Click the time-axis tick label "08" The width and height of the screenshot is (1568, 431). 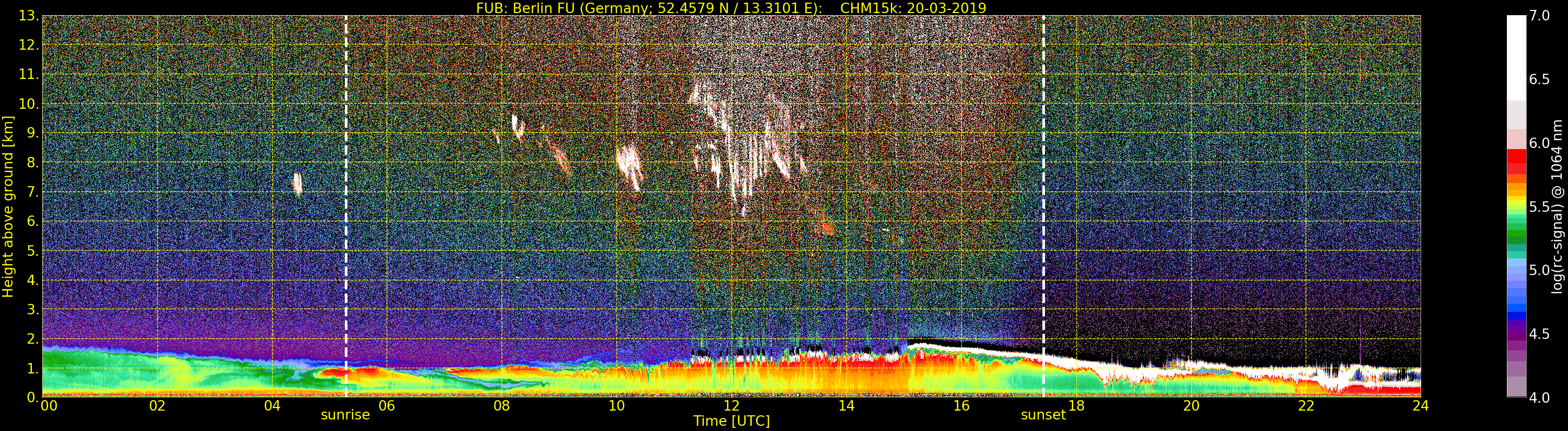point(502,406)
